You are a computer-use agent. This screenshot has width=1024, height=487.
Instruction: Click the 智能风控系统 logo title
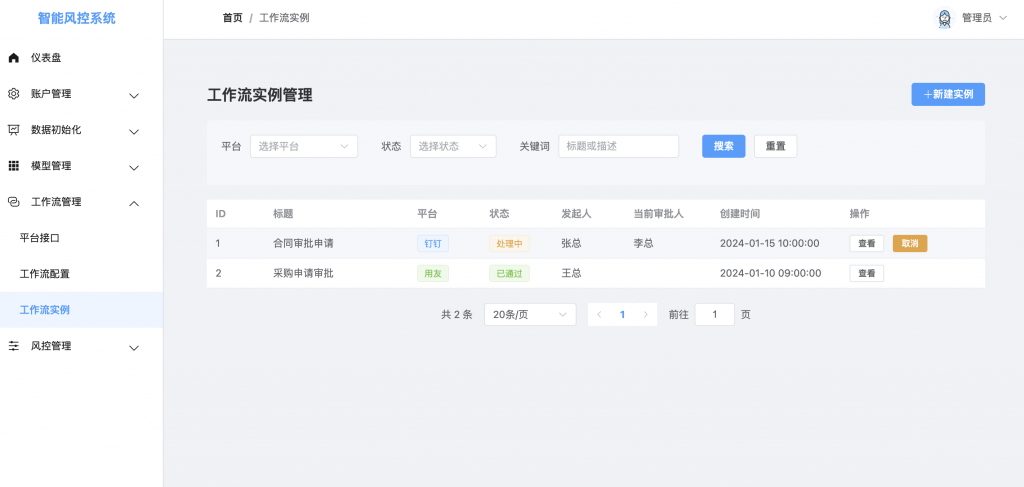[x=77, y=18]
